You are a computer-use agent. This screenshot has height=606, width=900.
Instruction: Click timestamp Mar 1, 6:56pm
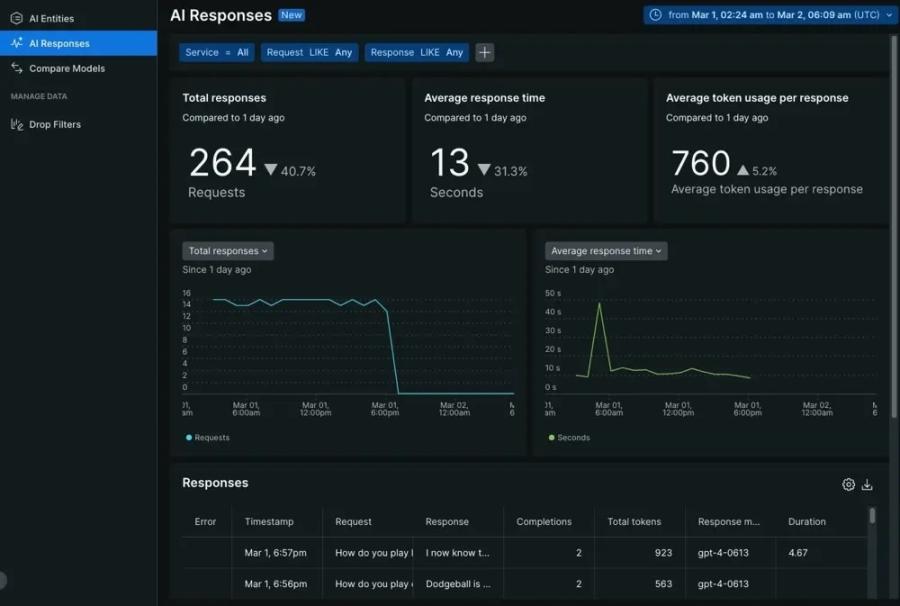point(276,584)
